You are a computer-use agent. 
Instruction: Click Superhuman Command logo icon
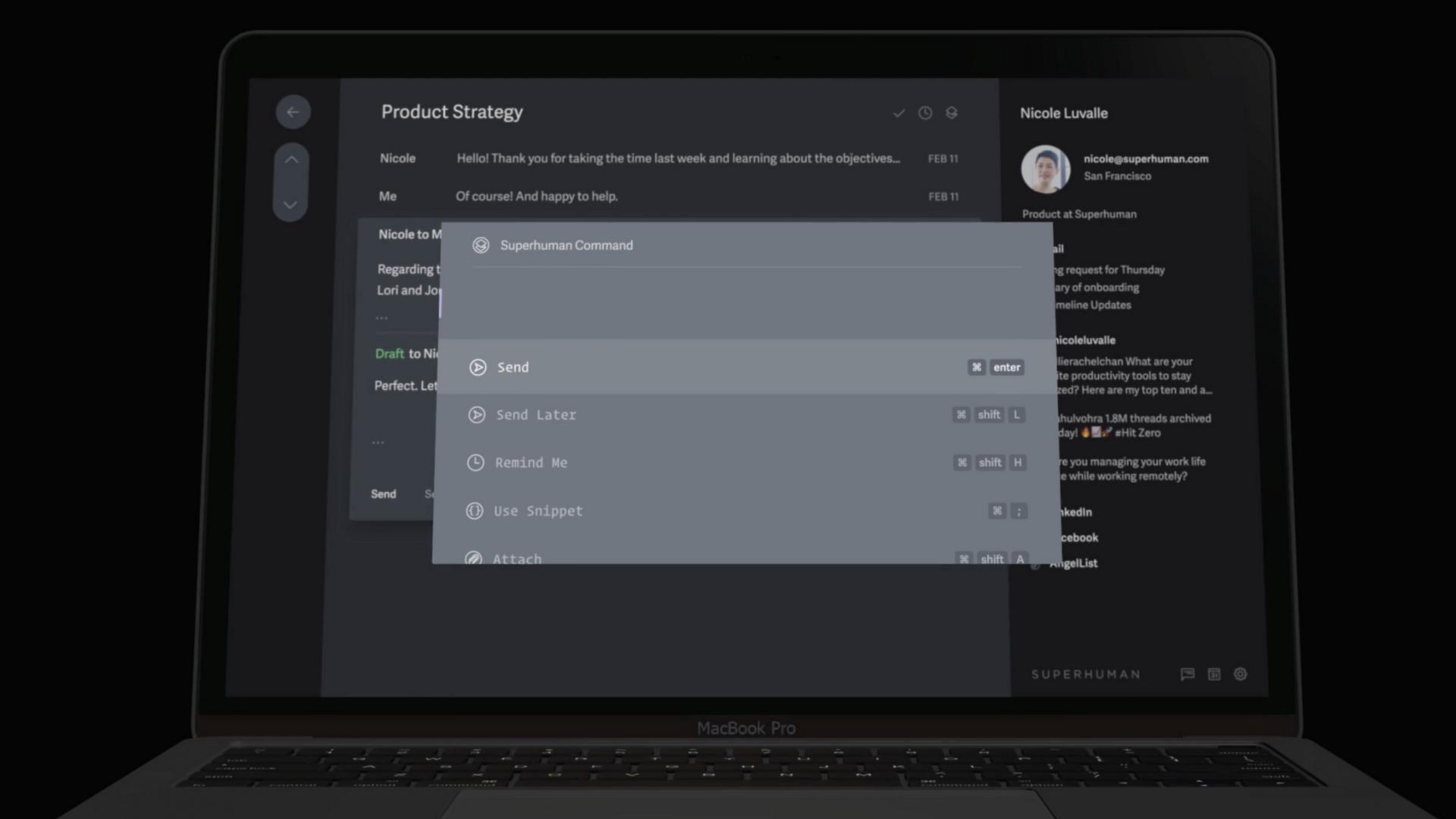coord(481,245)
